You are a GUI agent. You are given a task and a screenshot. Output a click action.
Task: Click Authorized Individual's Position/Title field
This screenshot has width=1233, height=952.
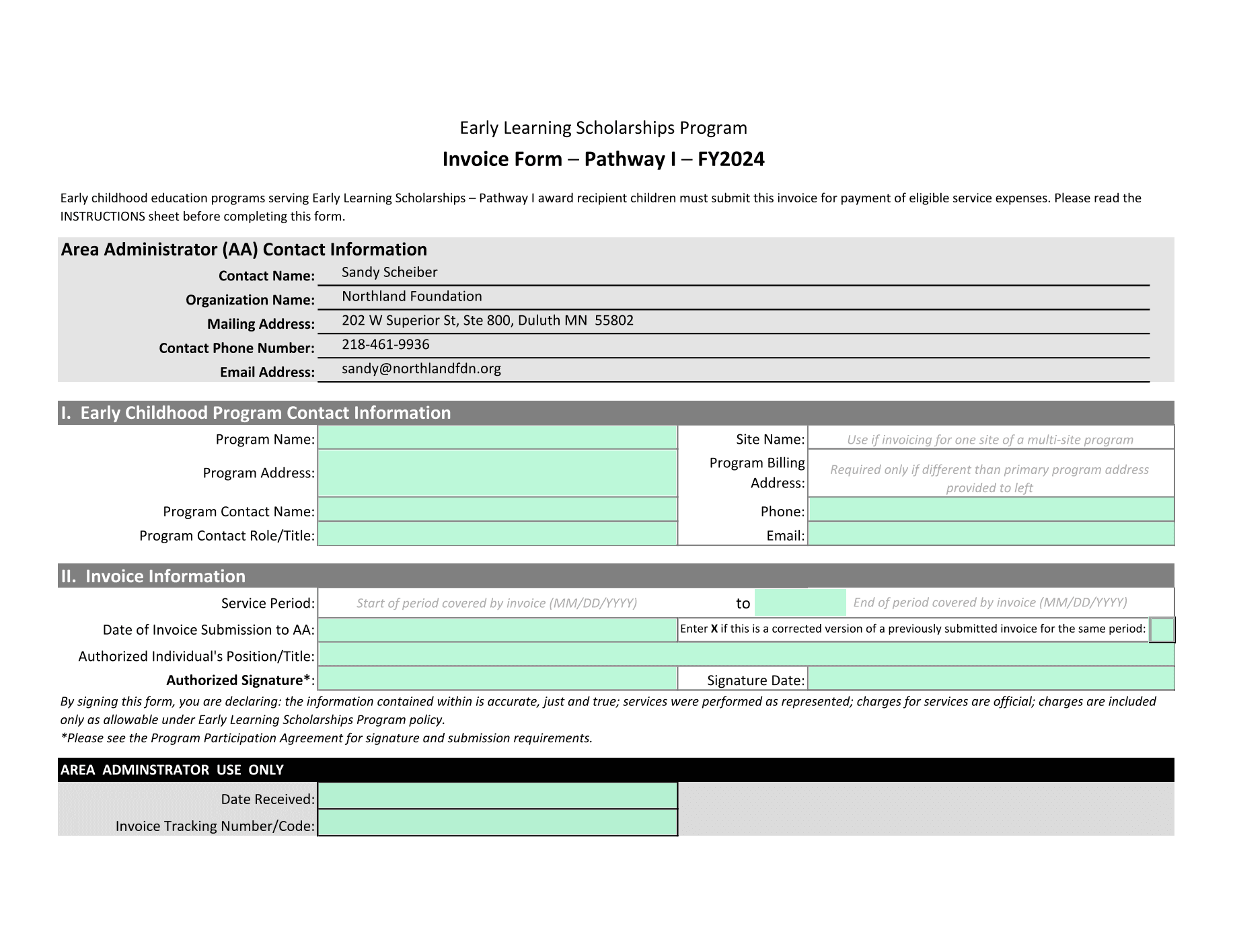coord(746,654)
